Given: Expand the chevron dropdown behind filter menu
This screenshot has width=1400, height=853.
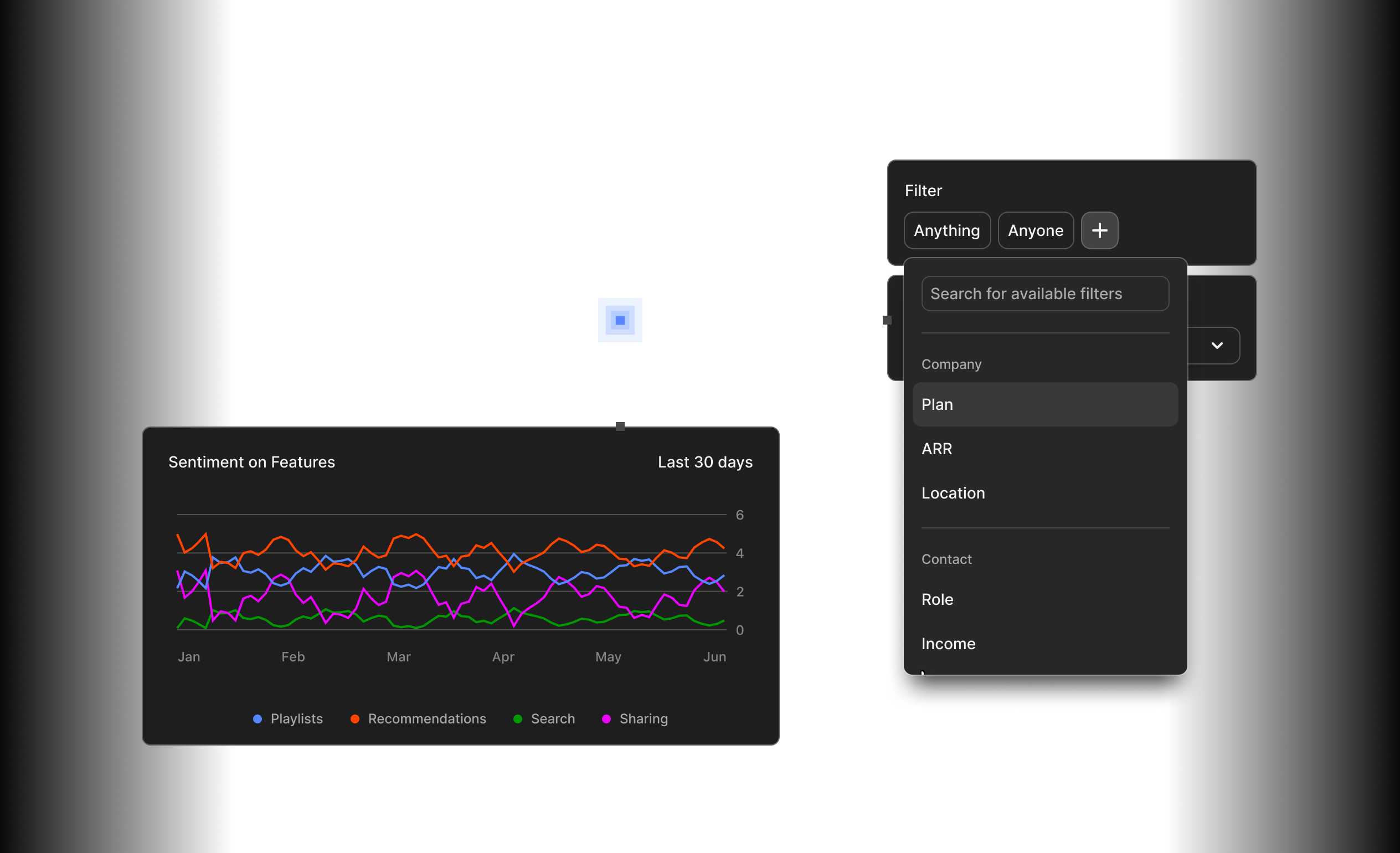Looking at the screenshot, I should (1217, 346).
